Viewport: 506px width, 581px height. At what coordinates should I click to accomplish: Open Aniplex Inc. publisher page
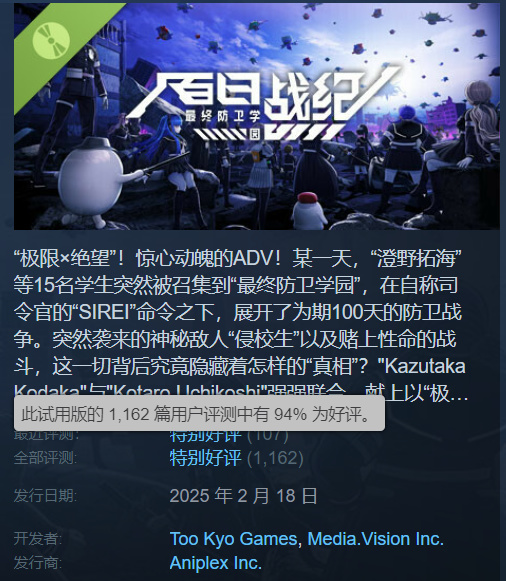click(216, 563)
